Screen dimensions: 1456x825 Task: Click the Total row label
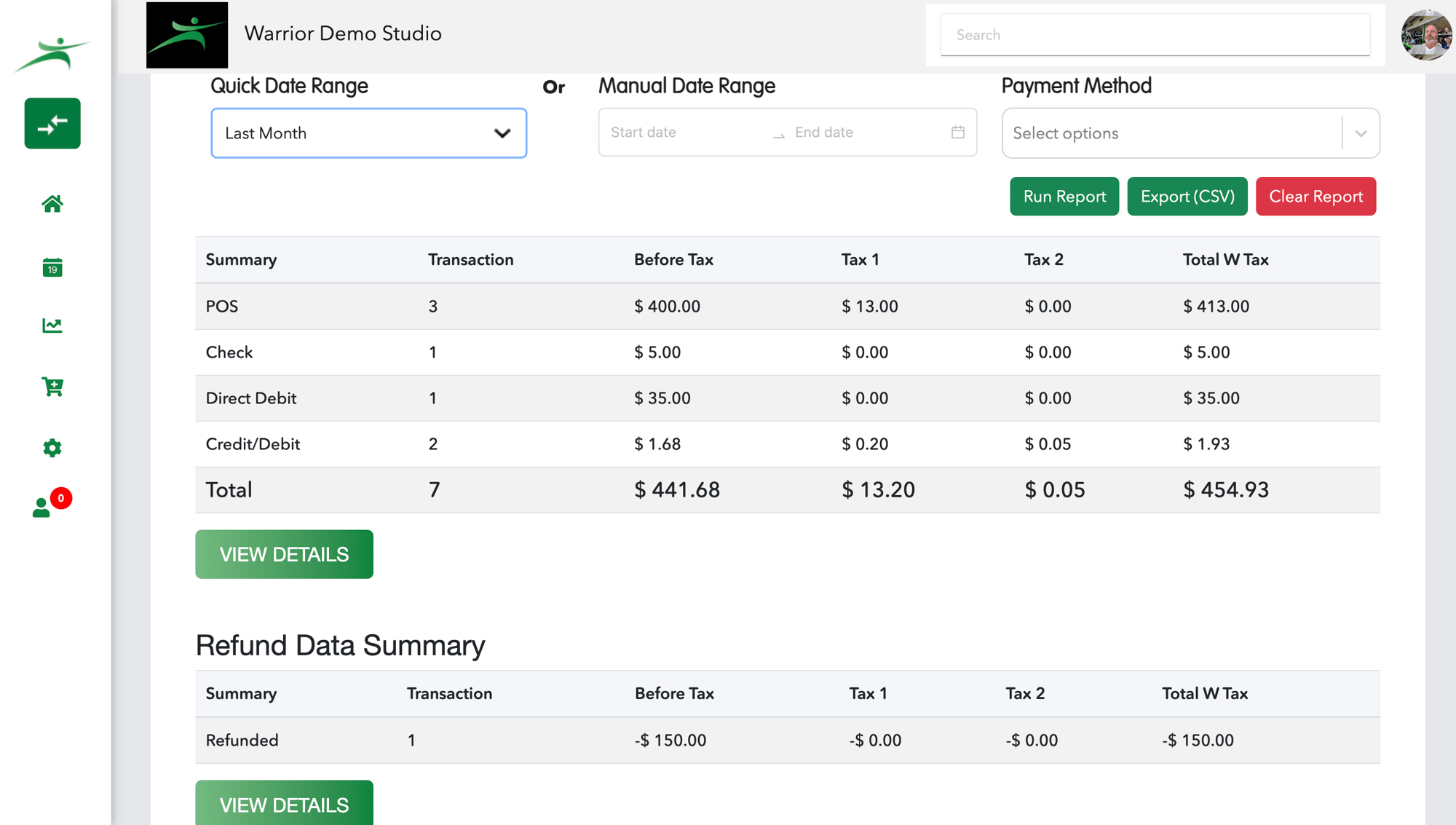point(229,490)
